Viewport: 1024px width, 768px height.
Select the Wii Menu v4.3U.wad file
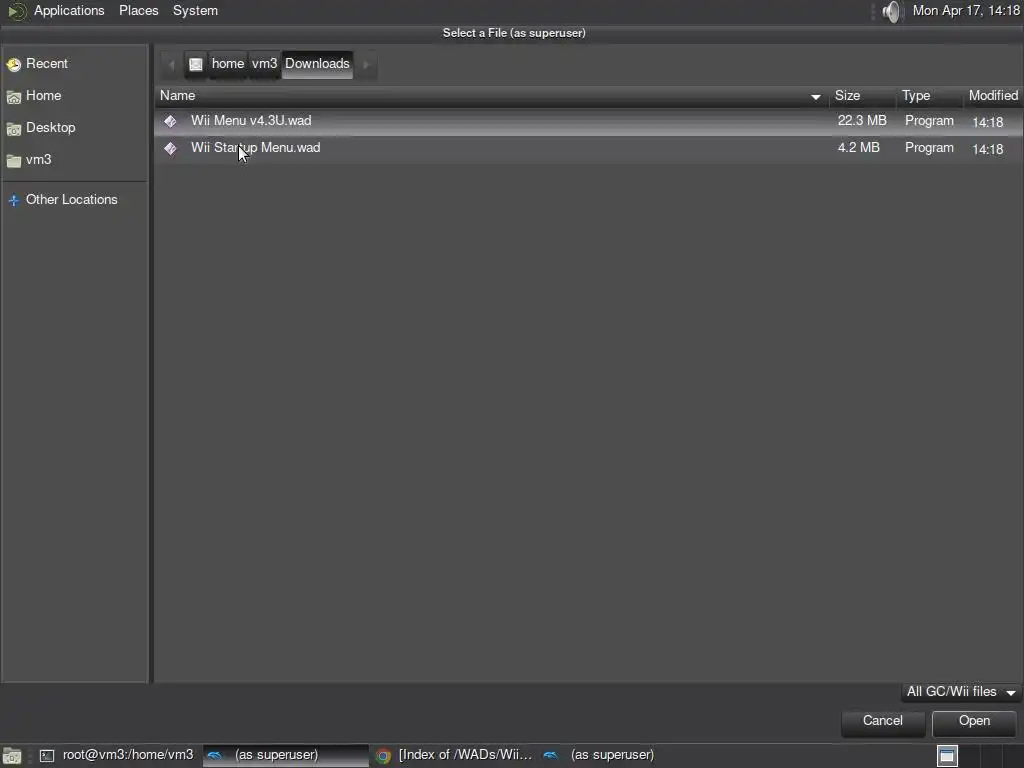[x=588, y=121]
